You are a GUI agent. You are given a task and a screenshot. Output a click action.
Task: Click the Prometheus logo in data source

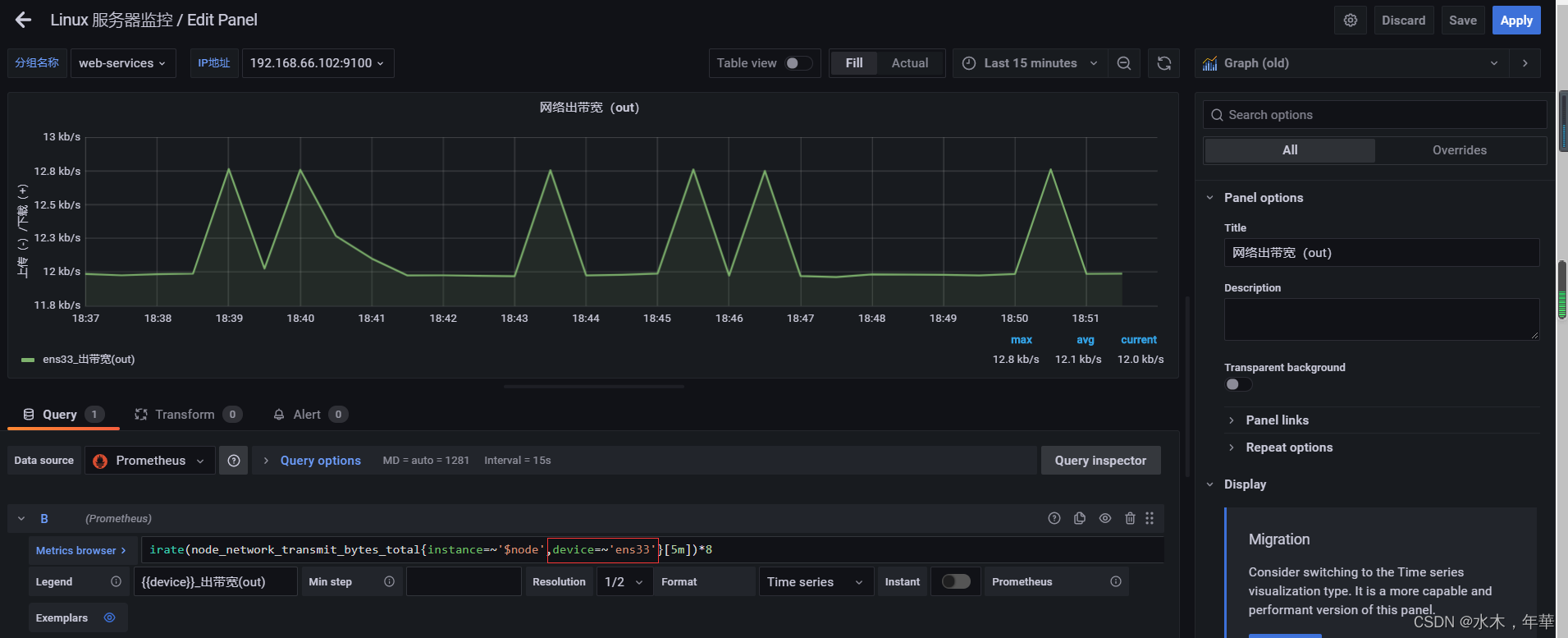100,461
